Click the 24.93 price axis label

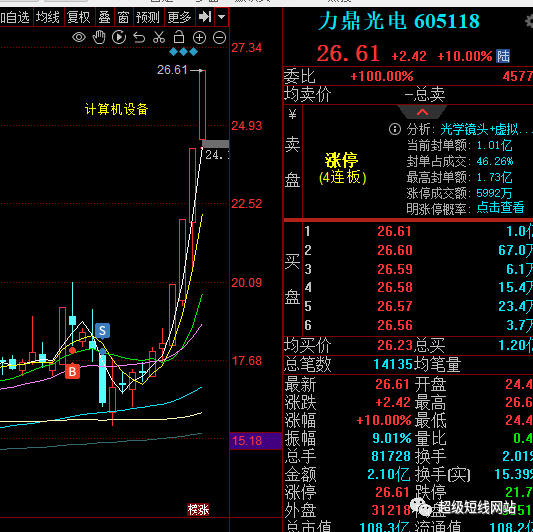(x=247, y=126)
